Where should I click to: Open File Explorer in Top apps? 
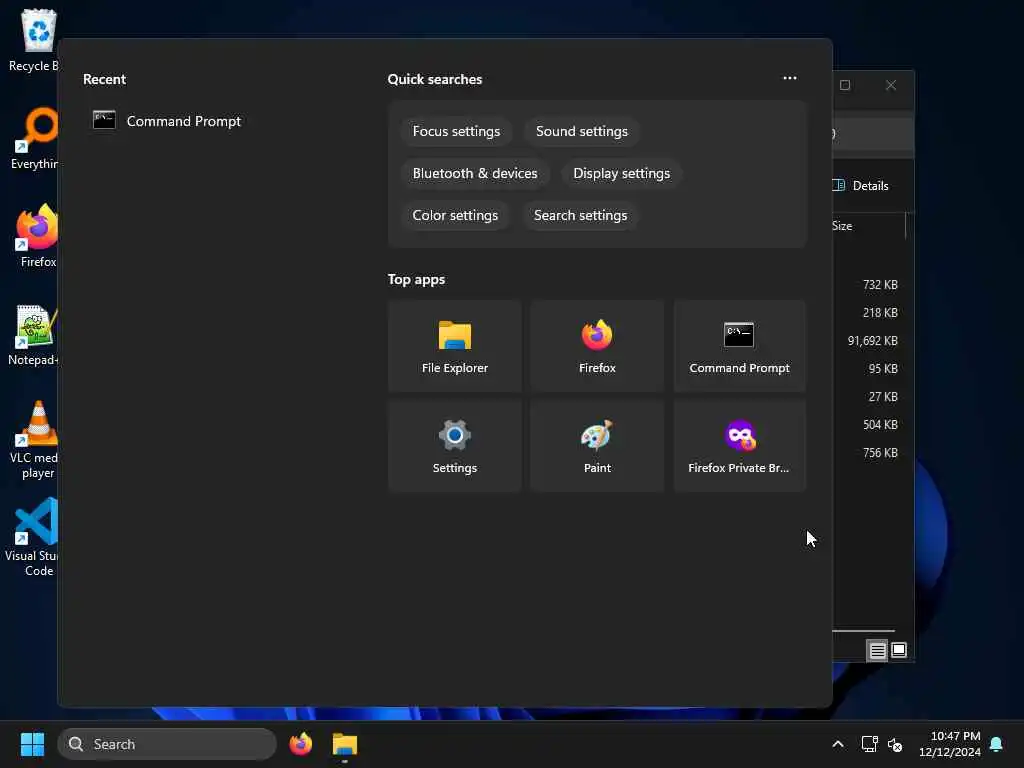[x=455, y=346]
